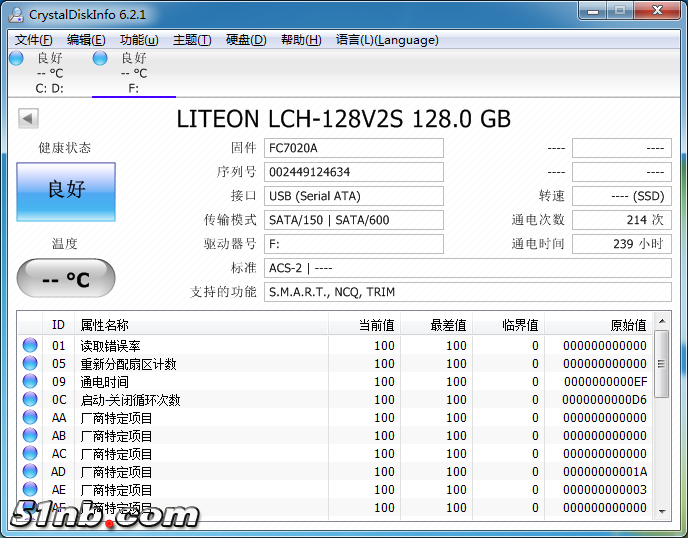Click the serial number field 002449124634
This screenshot has height=538, width=688.
pos(354,172)
